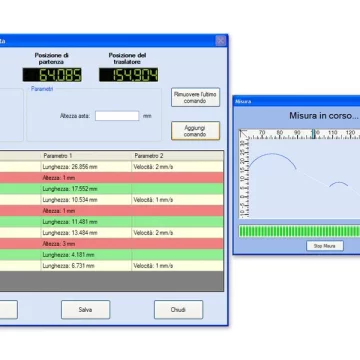This screenshot has width=360, height=360.
Task: Select the Lunghezza: 6.731 mm row
Action: (x=111, y=266)
